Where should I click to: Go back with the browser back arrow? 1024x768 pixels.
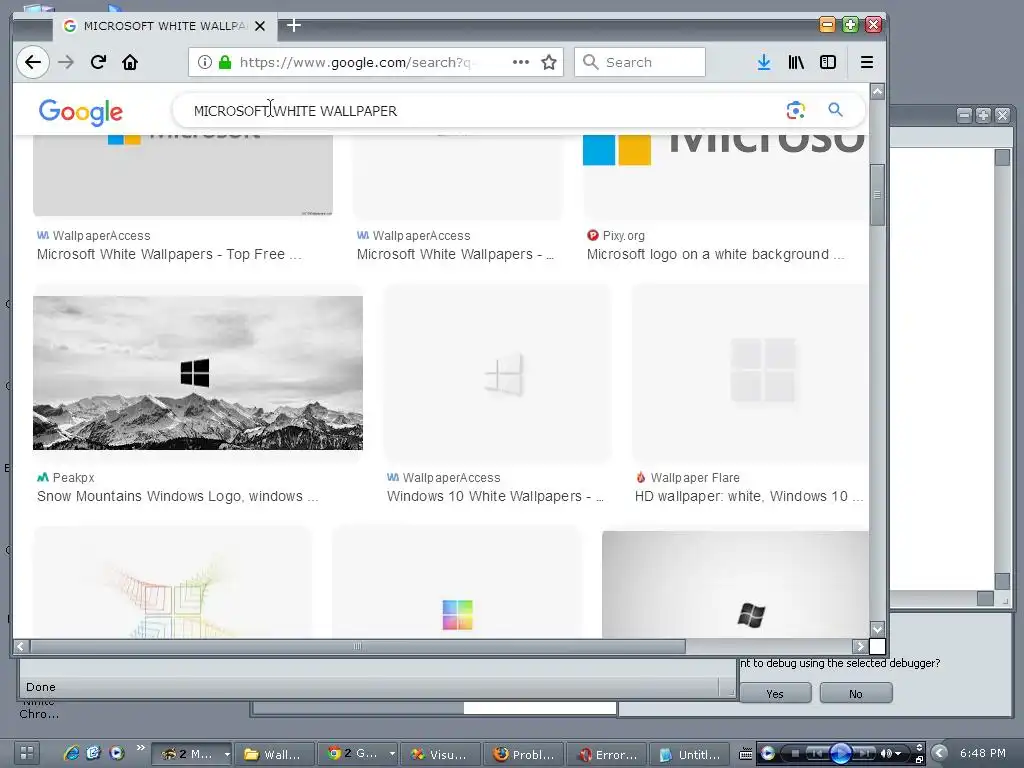pyautogui.click(x=33, y=62)
